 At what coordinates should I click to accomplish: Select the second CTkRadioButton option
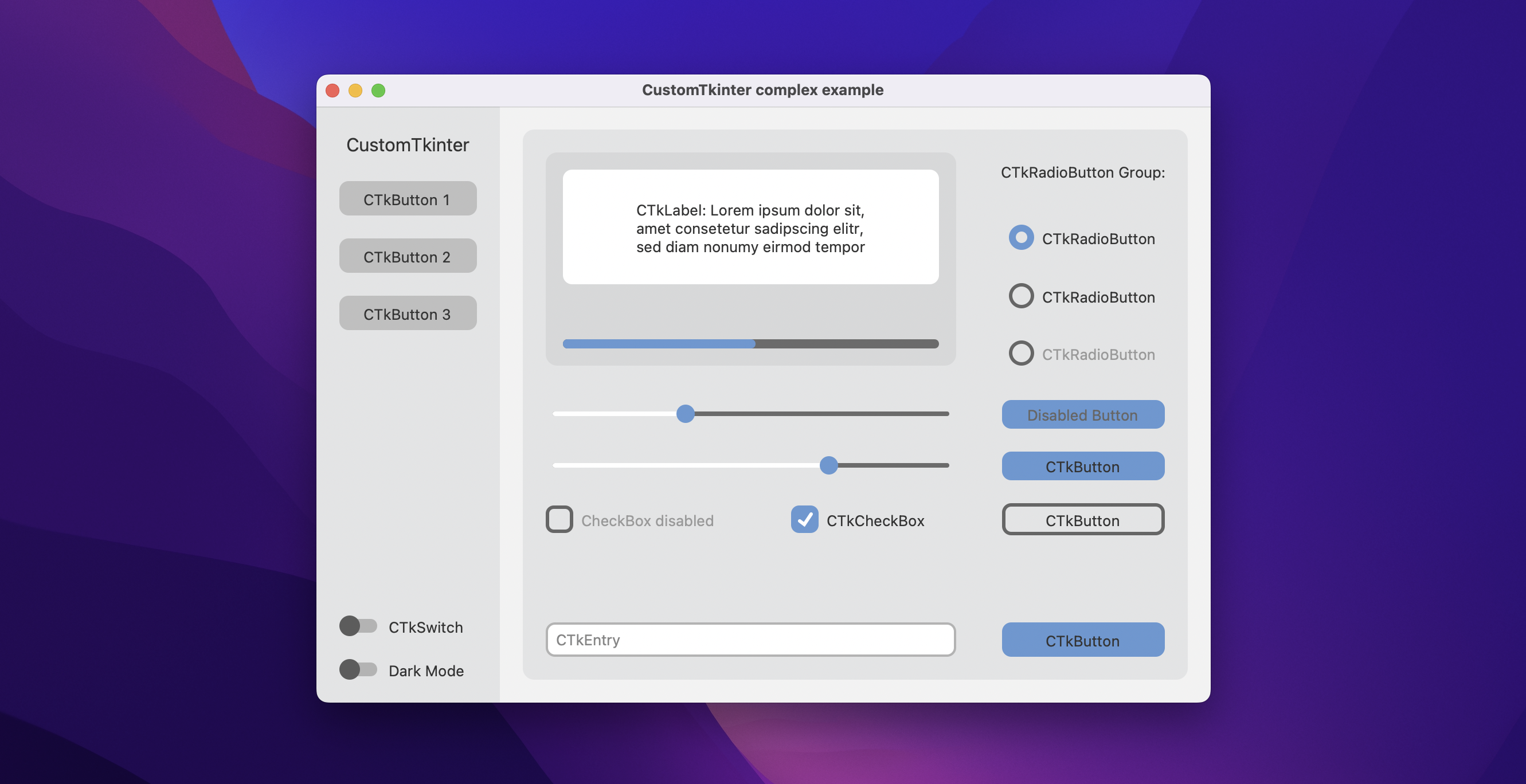(x=1021, y=296)
